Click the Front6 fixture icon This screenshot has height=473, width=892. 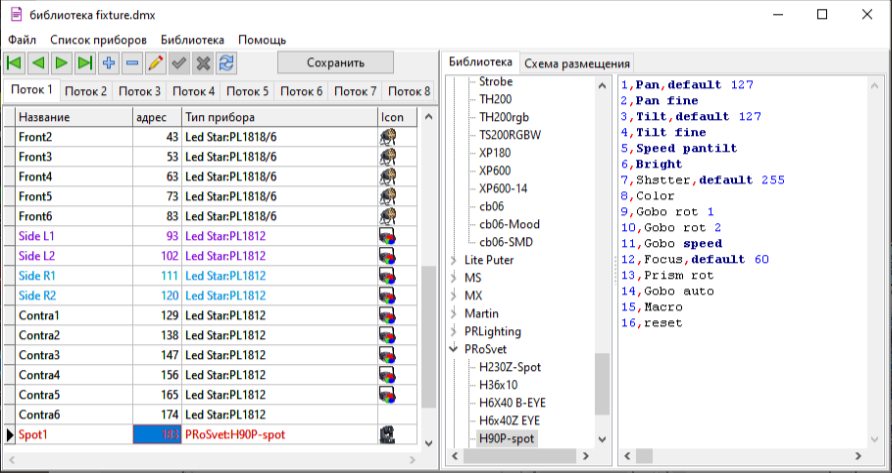click(387, 216)
